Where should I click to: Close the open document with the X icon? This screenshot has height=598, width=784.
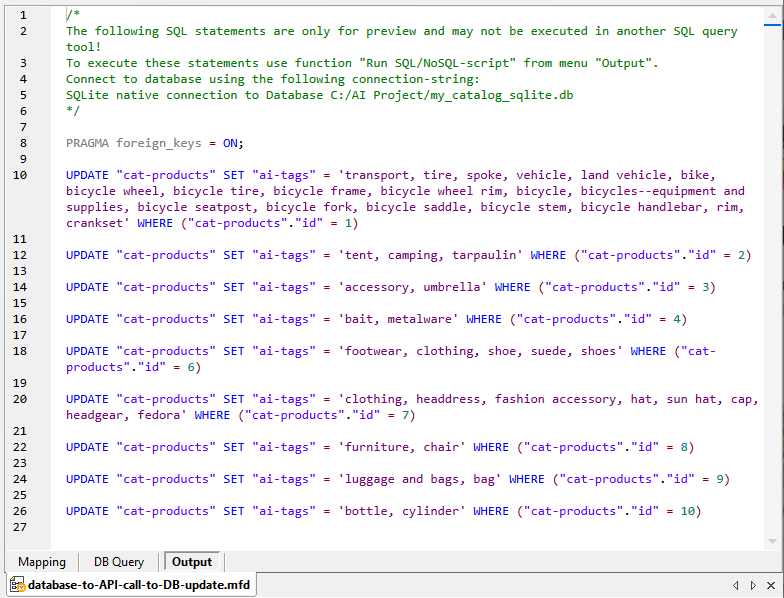pos(769,584)
